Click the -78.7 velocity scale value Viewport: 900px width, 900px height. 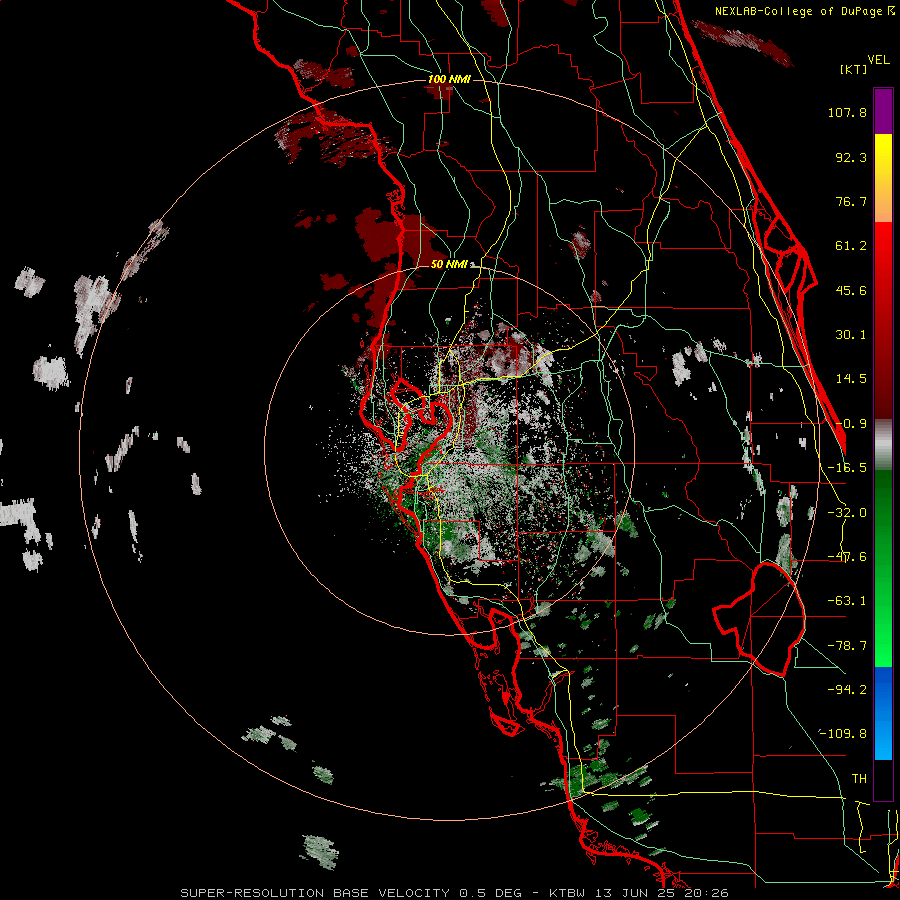[x=847, y=646]
